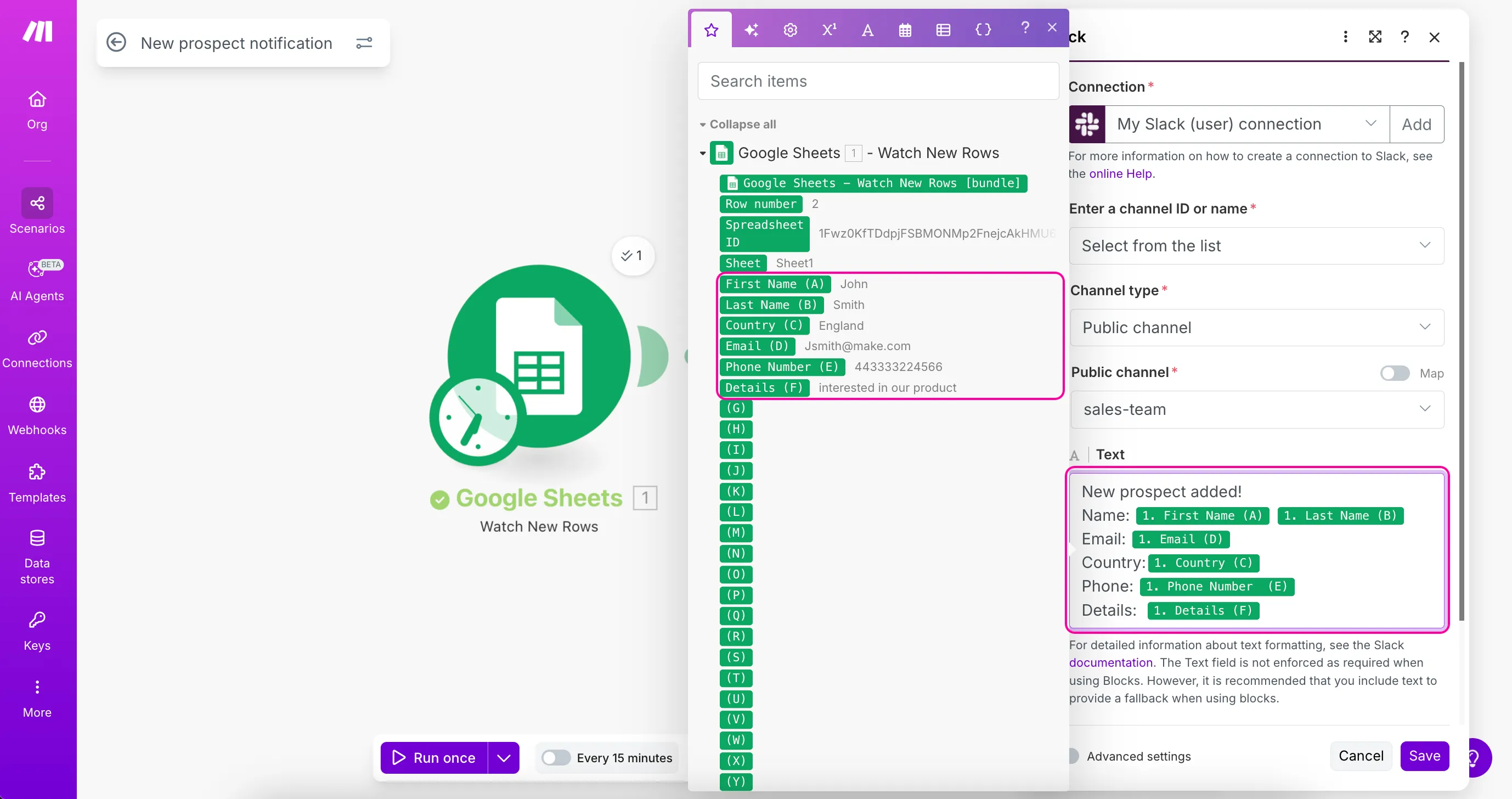Open the Keys section
This screenshot has height=799, width=1512.
(37, 631)
